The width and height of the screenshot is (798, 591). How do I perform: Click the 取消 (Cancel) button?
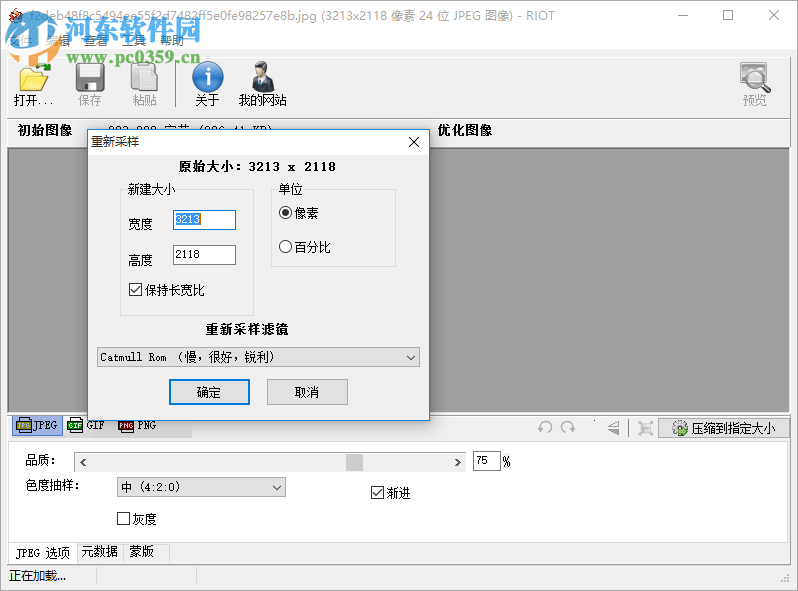[x=307, y=392]
